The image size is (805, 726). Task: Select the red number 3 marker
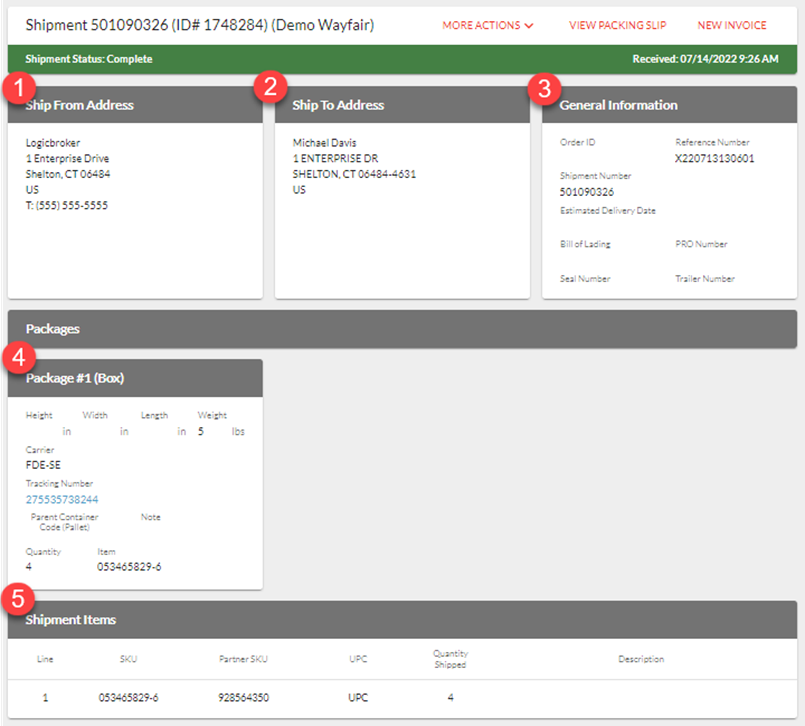(543, 87)
